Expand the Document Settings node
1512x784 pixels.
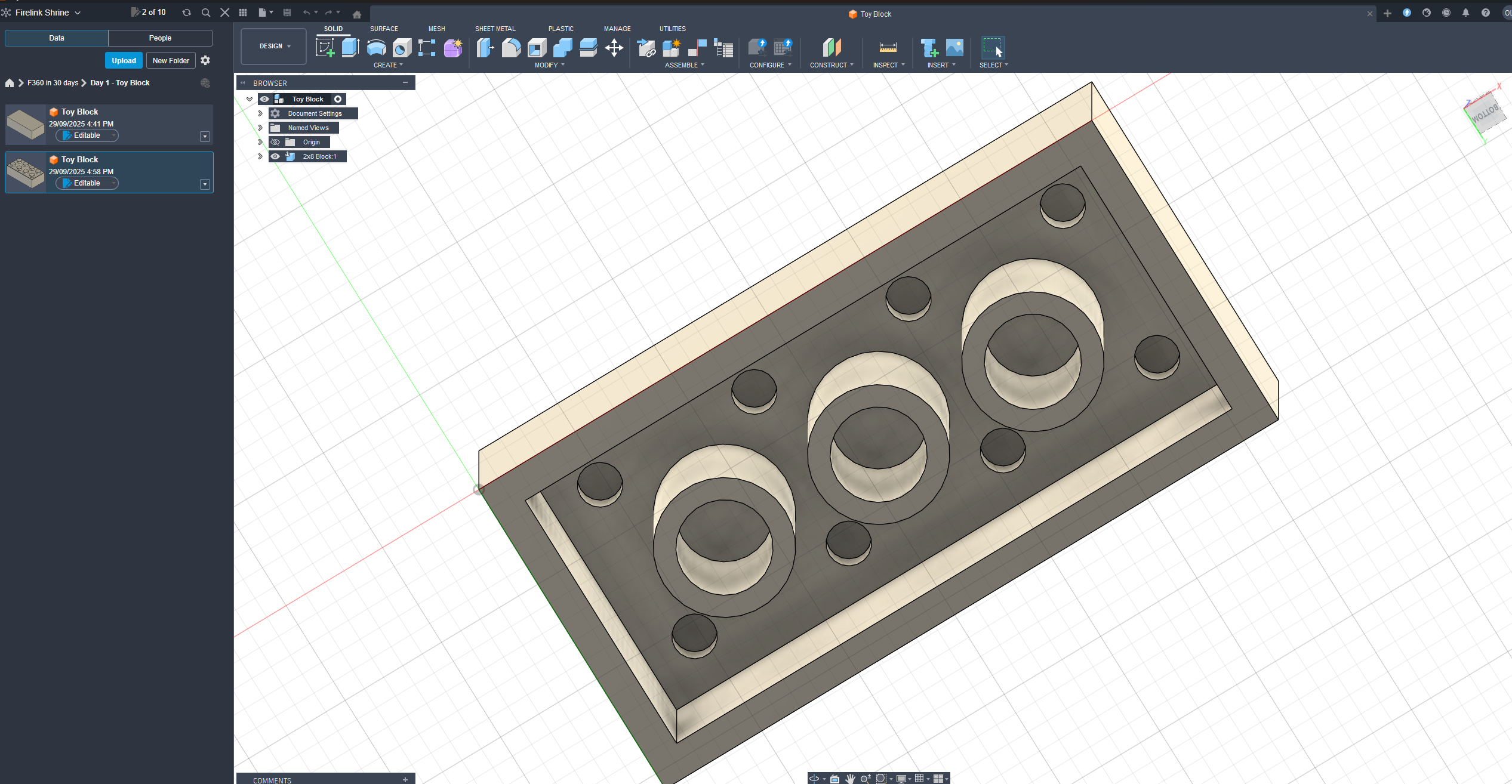click(x=260, y=113)
